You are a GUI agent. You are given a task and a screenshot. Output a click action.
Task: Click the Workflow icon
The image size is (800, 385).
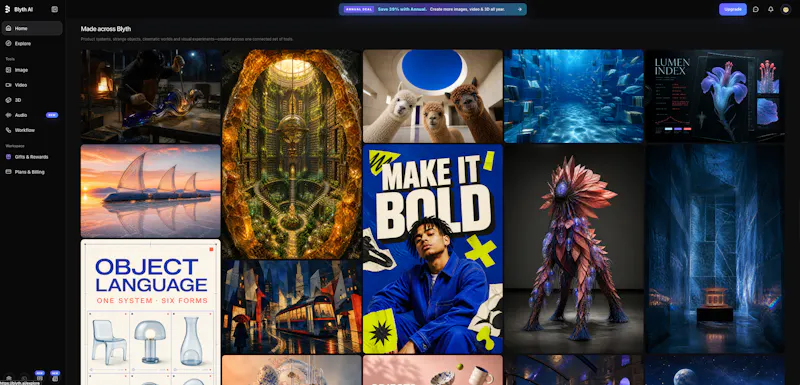coord(8,130)
